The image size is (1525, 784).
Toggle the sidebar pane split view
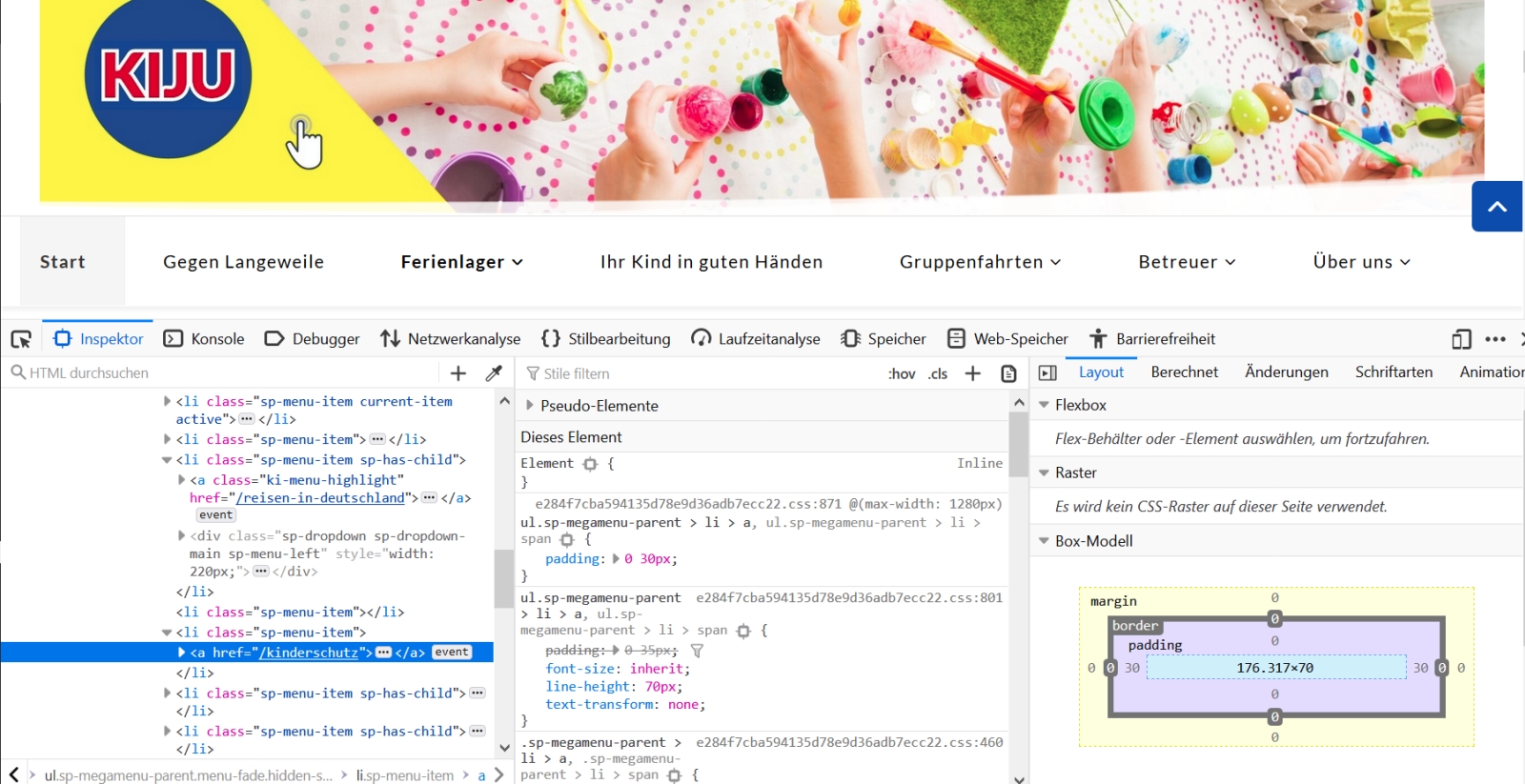(1047, 373)
